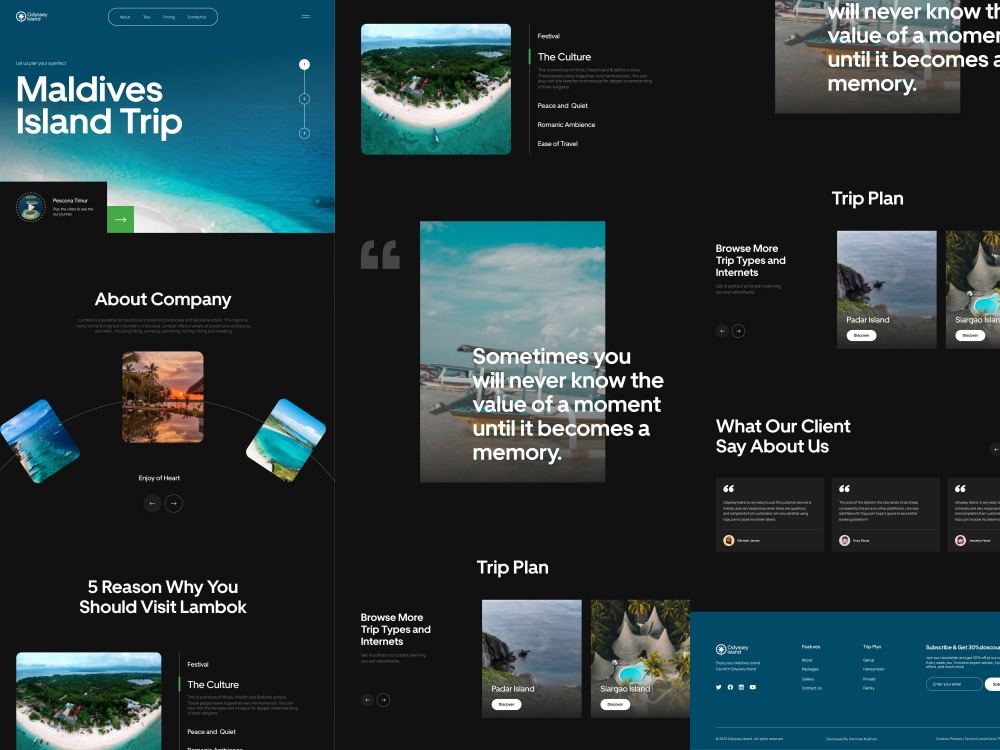Open the Contact Us link in the footer
Image resolution: width=1000 pixels, height=750 pixels.
[812, 689]
